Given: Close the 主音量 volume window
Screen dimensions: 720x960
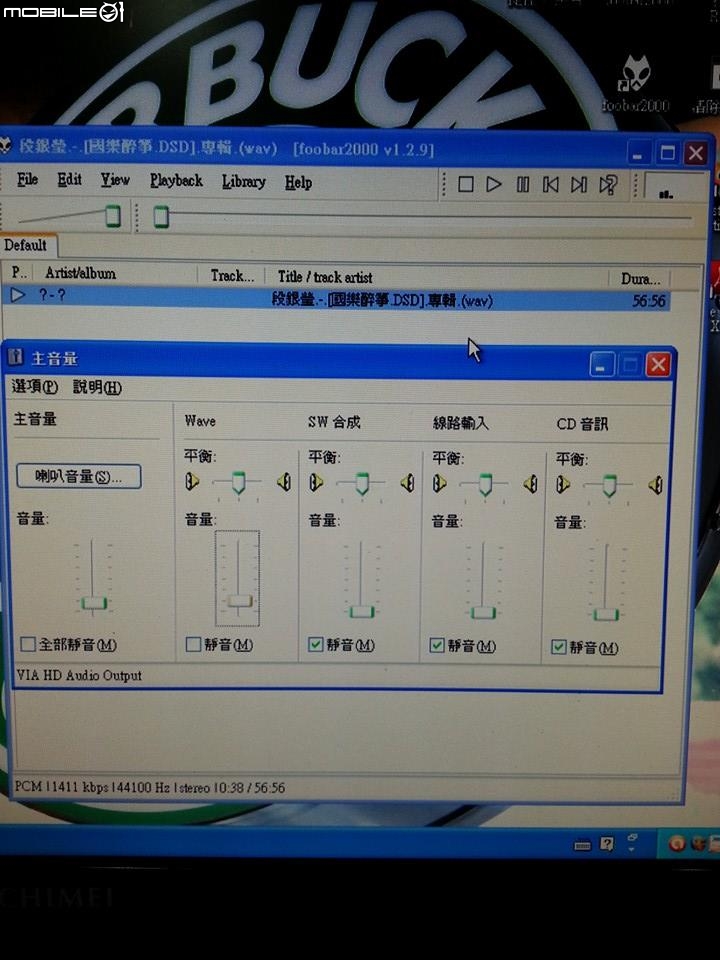Looking at the screenshot, I should coord(658,365).
